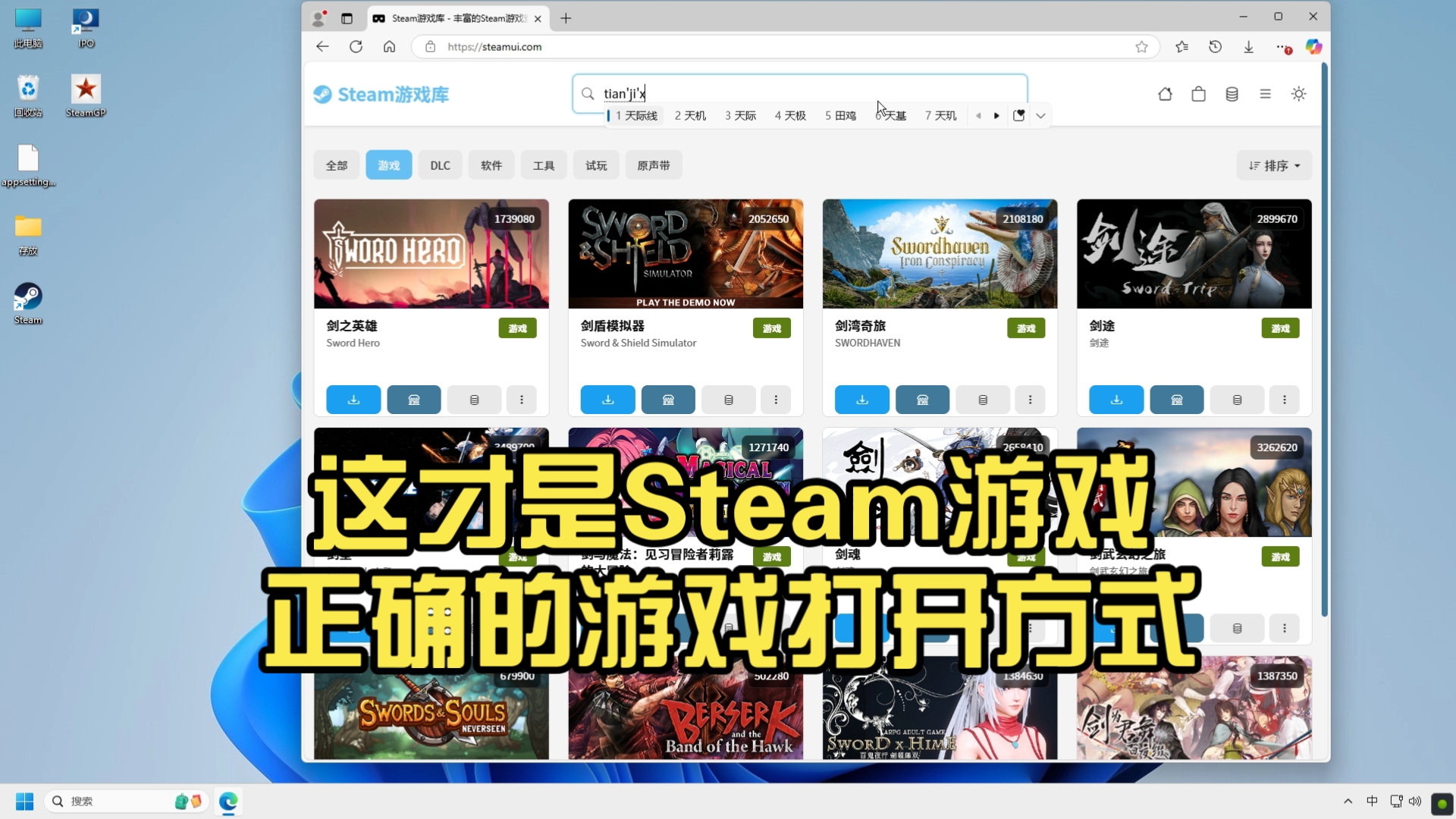This screenshot has width=1456, height=819.
Task: Open the 排序 sort dropdown
Action: pyautogui.click(x=1275, y=165)
